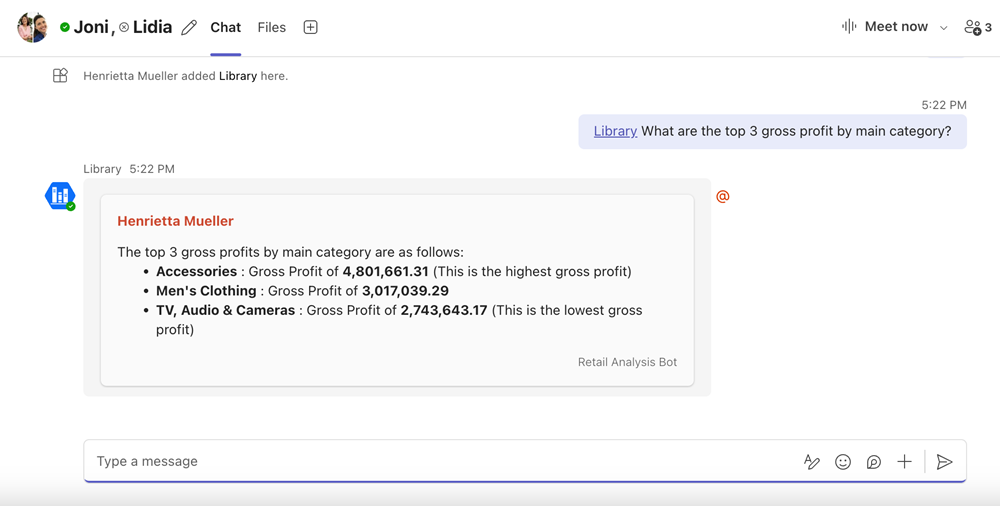Open the participants list showing 3 people
Image resolution: width=1000 pixels, height=506 pixels.
[x=977, y=27]
